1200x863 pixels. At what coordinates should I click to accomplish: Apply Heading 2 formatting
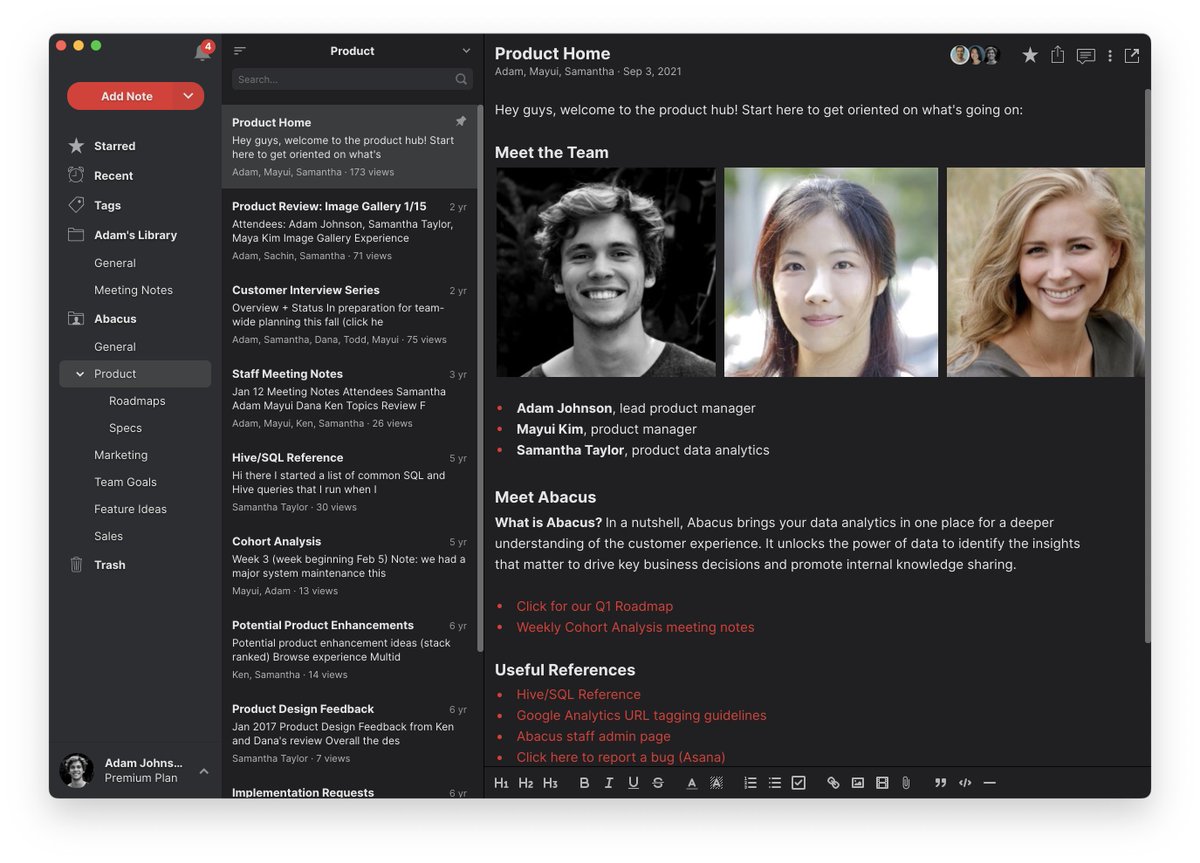coord(526,783)
